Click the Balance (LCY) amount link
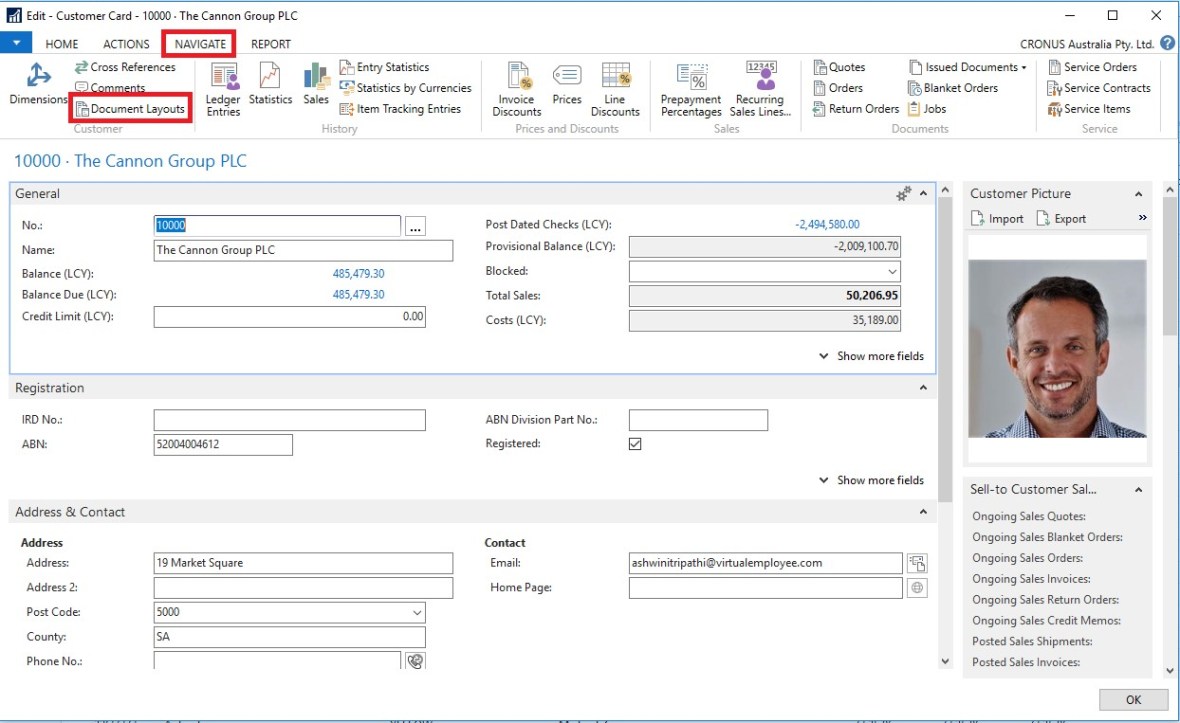Viewport: 1180px width, 723px height. pyautogui.click(x=358, y=273)
